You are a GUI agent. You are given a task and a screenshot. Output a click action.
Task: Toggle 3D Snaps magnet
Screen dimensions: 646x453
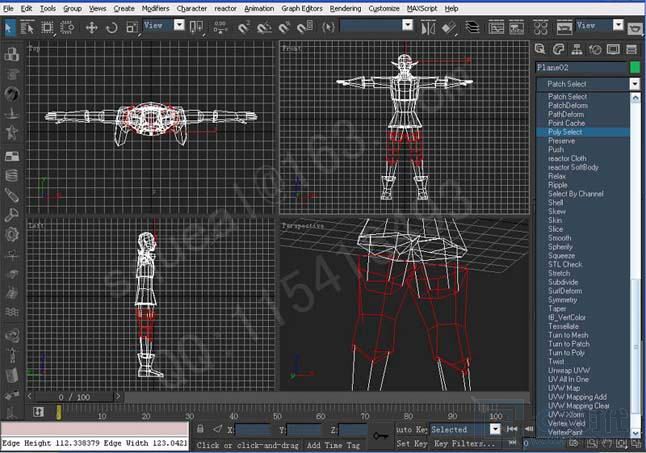click(244, 28)
